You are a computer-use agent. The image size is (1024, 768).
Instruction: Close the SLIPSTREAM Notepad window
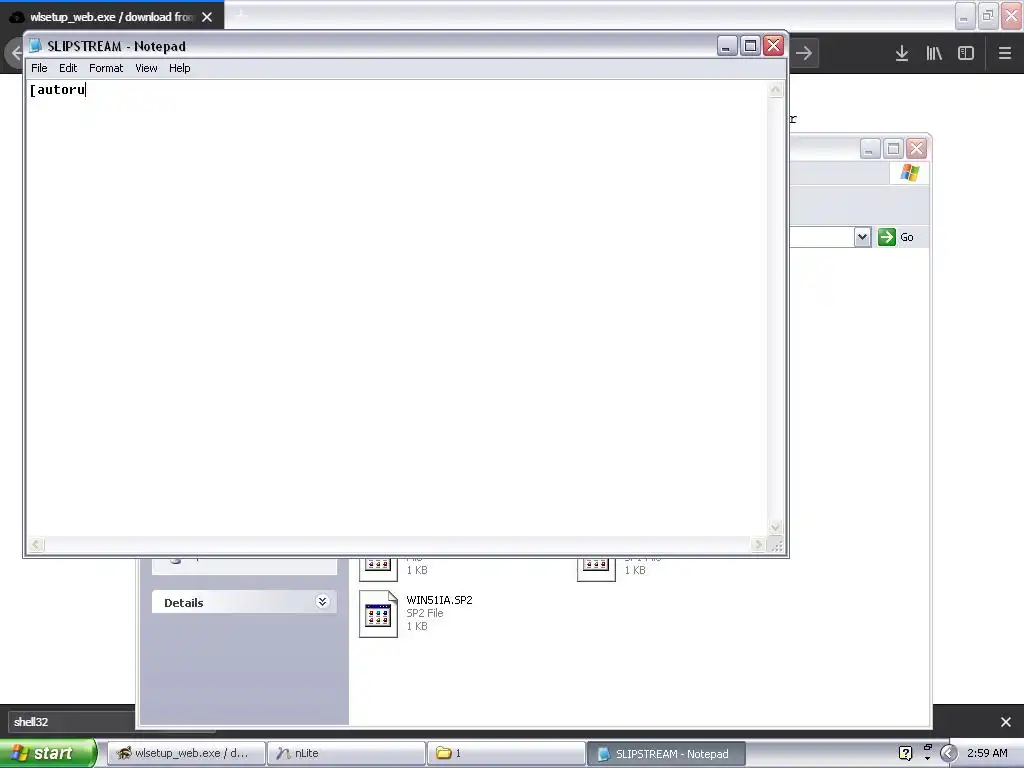click(774, 46)
